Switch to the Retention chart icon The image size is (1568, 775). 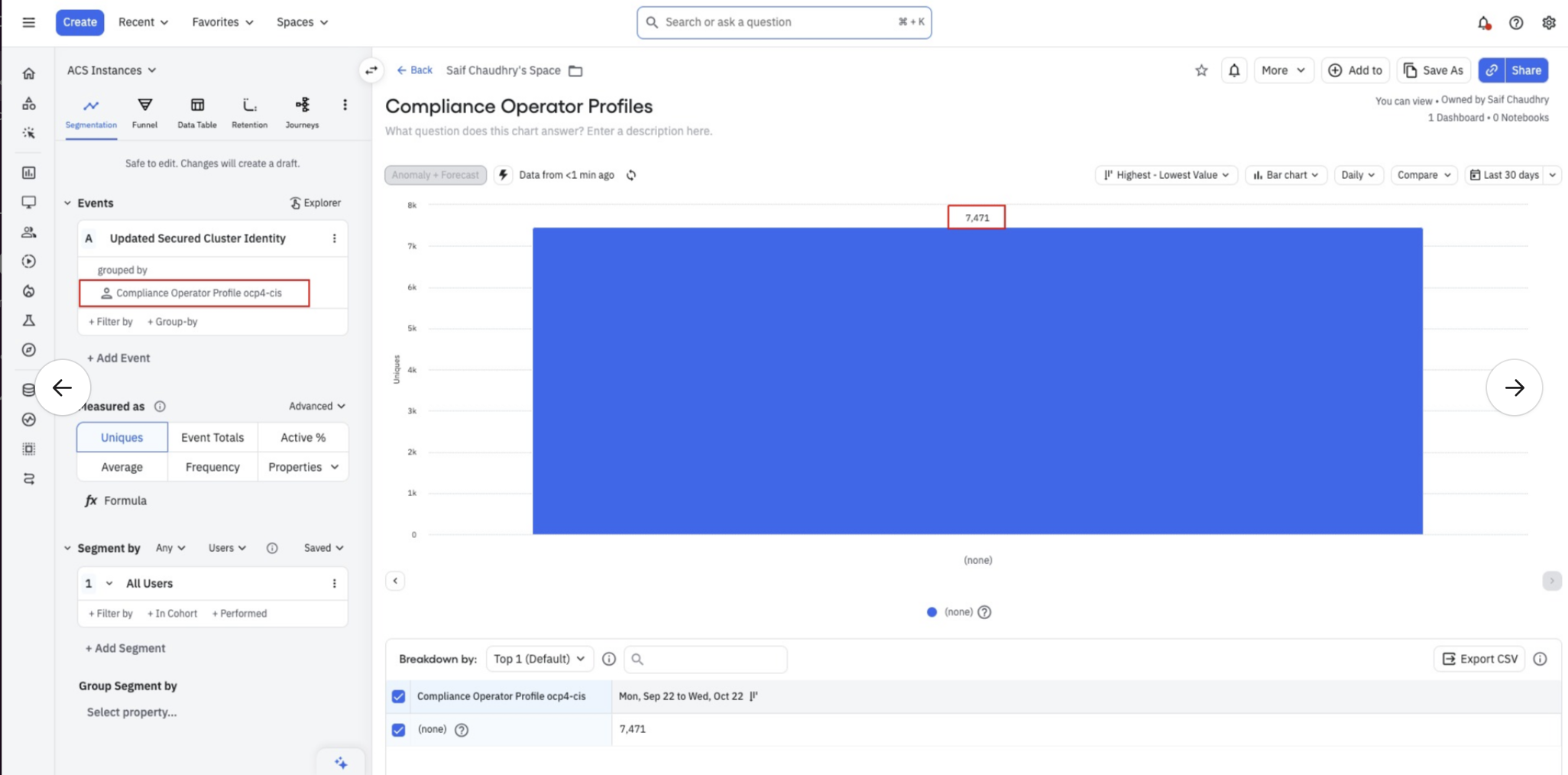249,112
